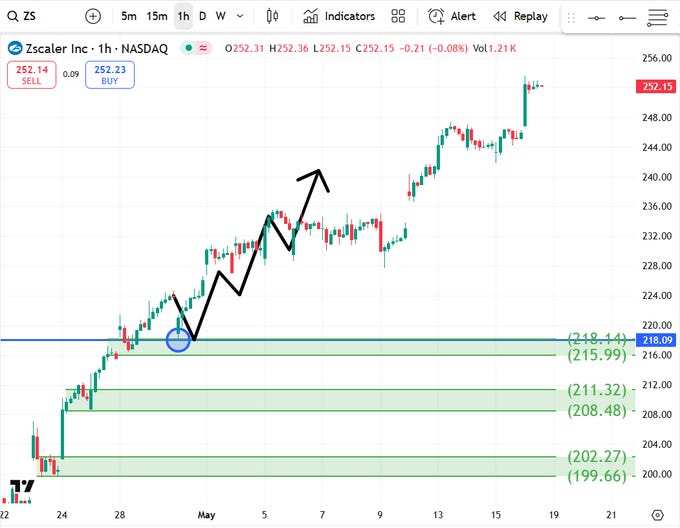
Task: Select the 1h timeframe
Action: [x=183, y=16]
